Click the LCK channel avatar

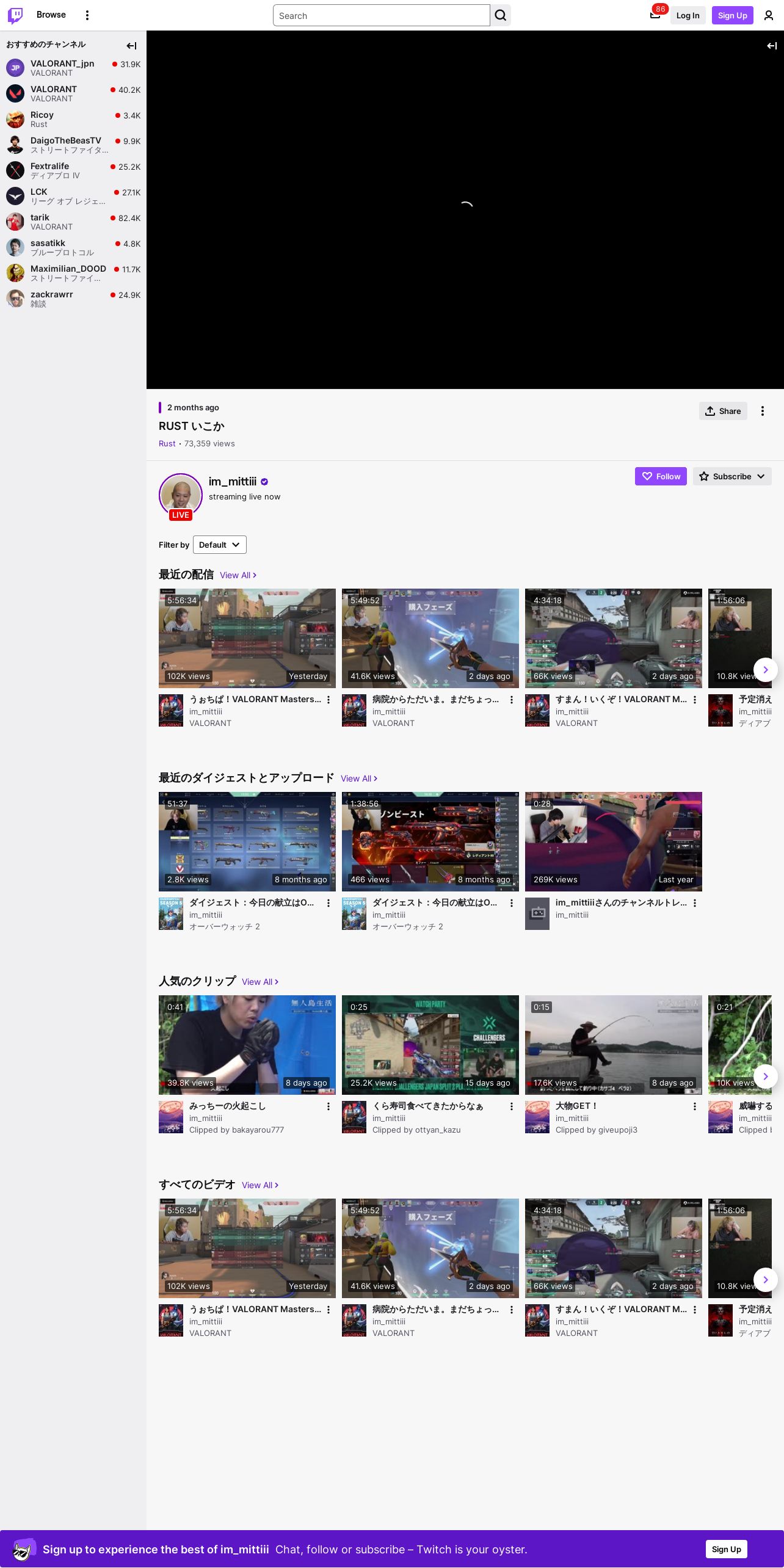tap(15, 196)
